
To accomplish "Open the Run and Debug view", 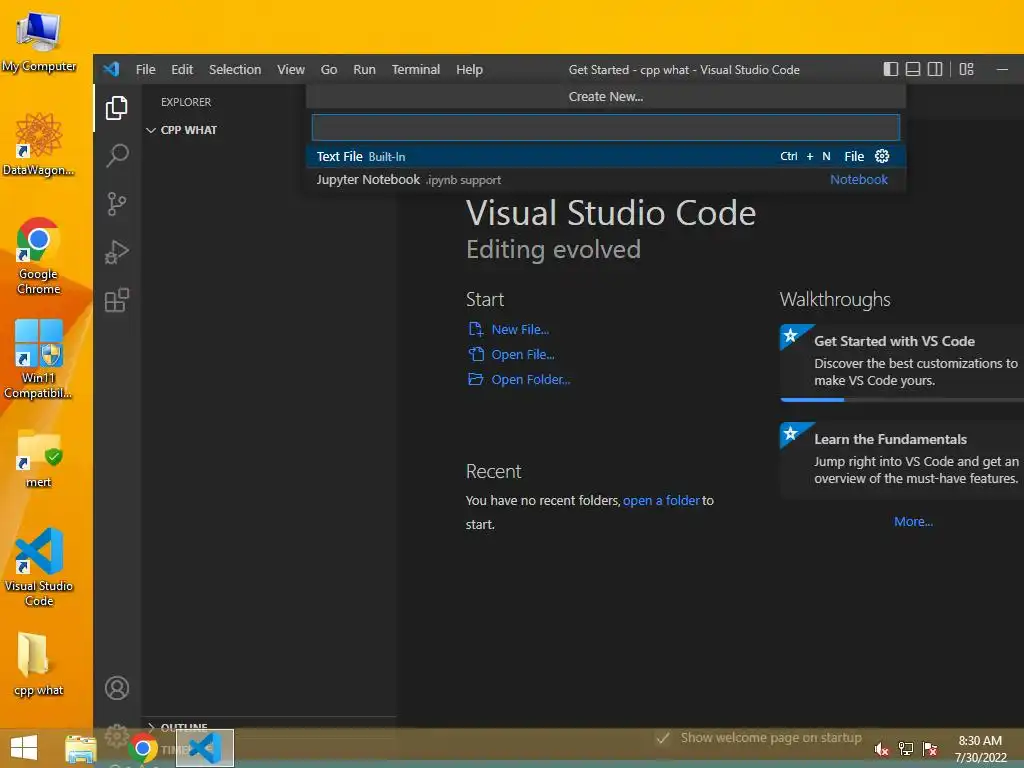I will pos(117,252).
